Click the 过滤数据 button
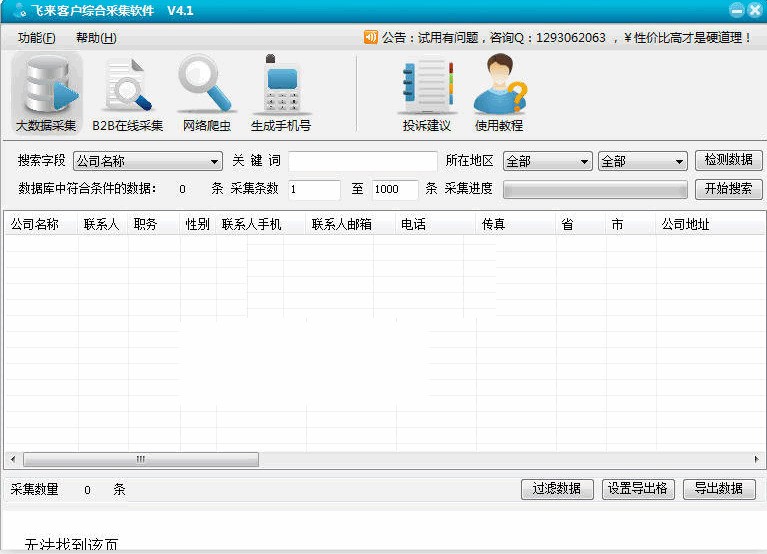Screen dimensions: 767x554 pyautogui.click(x=557, y=488)
